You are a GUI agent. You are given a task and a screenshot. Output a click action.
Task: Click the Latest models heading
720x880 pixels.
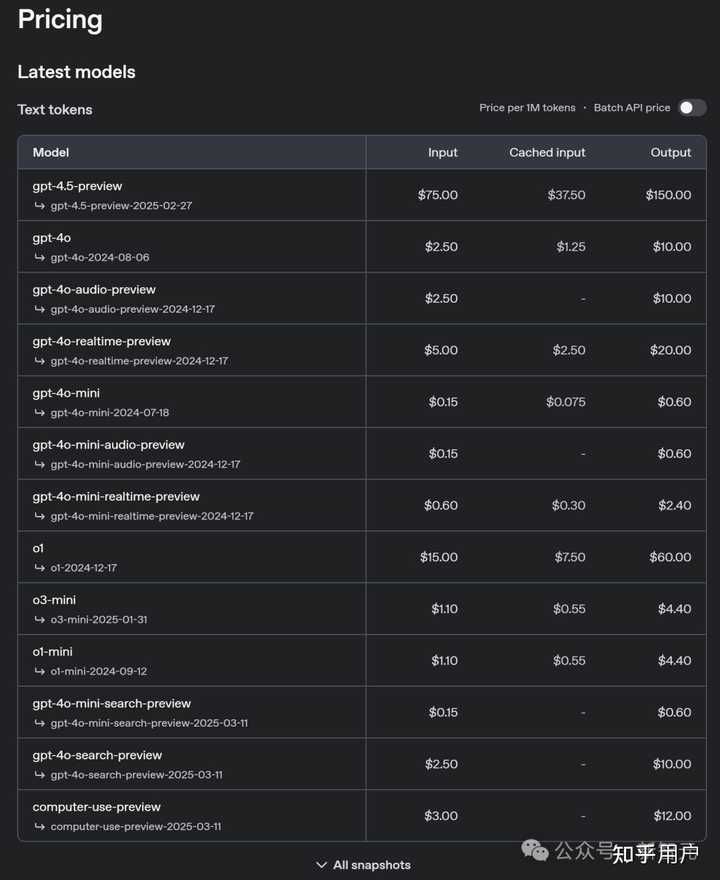76,71
